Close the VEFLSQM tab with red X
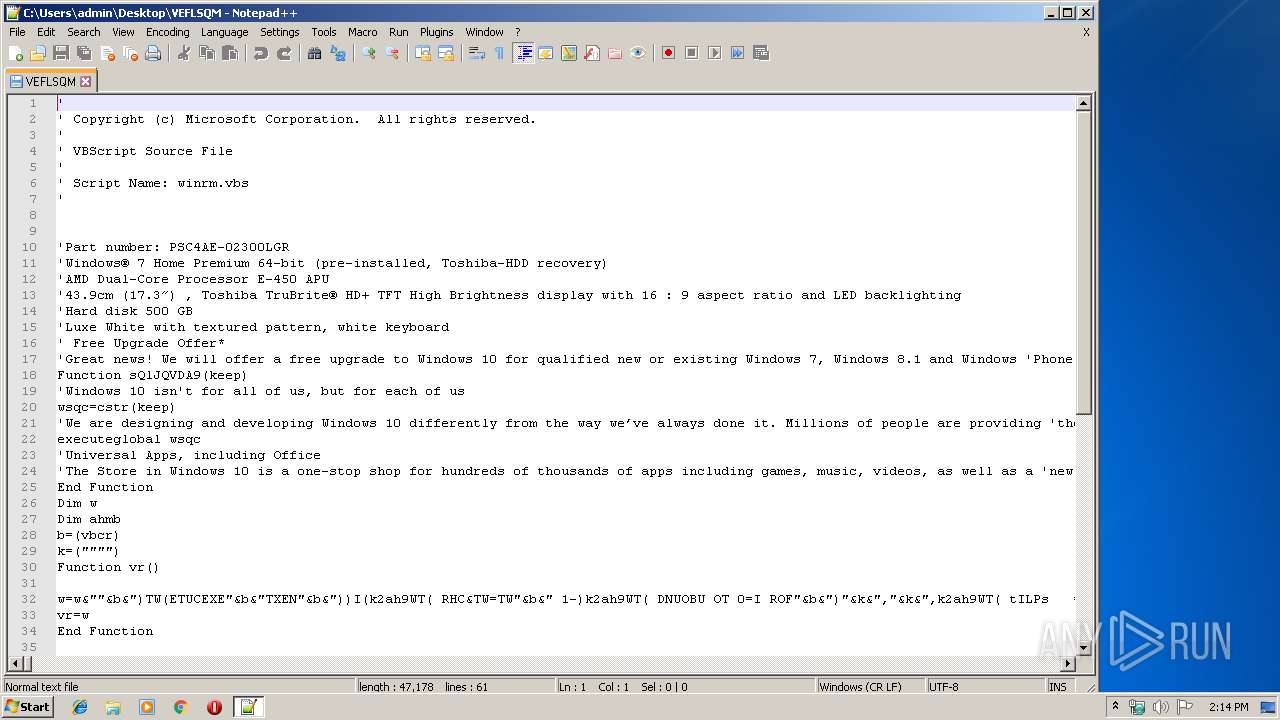Image resolution: width=1280 pixels, height=720 pixels. tap(86, 82)
